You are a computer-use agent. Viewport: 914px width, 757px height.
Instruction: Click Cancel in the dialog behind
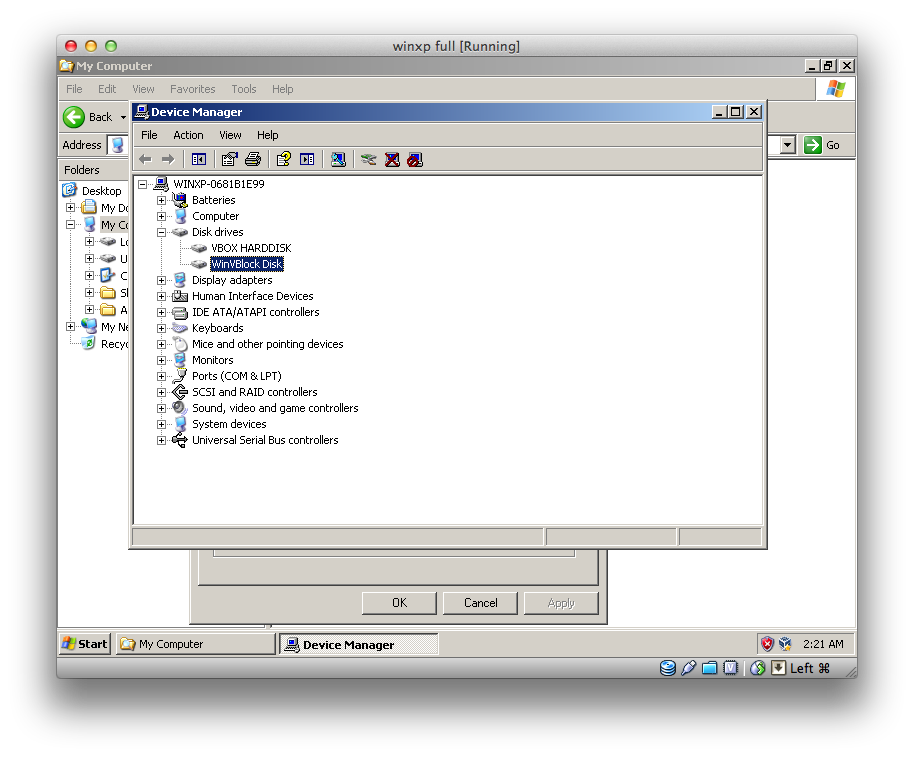click(x=480, y=603)
